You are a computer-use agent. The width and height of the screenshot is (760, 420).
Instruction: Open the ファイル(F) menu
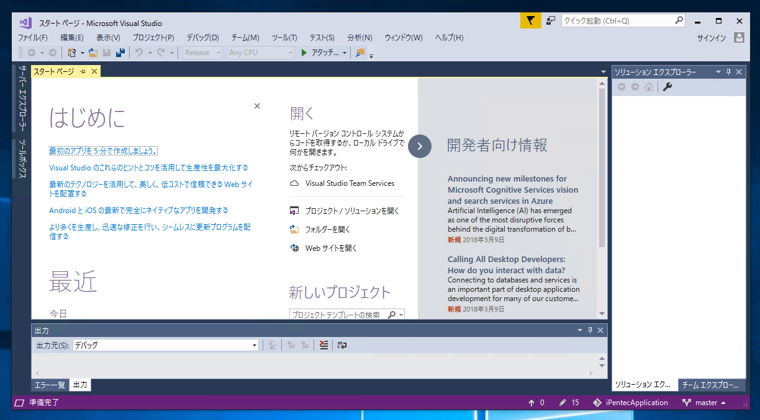point(32,37)
